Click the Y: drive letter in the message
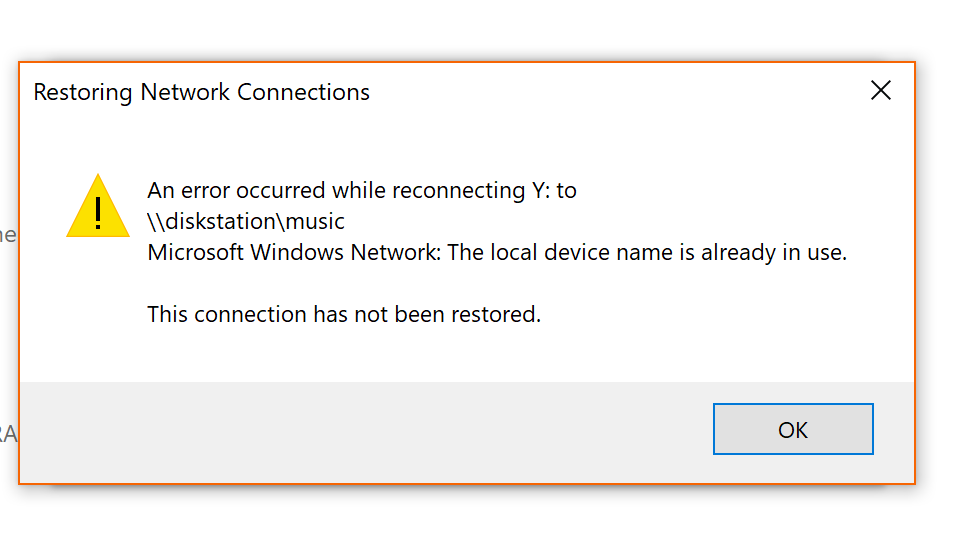This screenshot has height=549, width=974. click(545, 190)
